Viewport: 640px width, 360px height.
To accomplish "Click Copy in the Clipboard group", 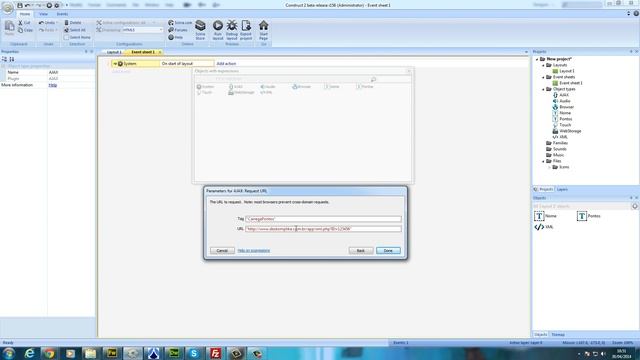I will (25, 30).
